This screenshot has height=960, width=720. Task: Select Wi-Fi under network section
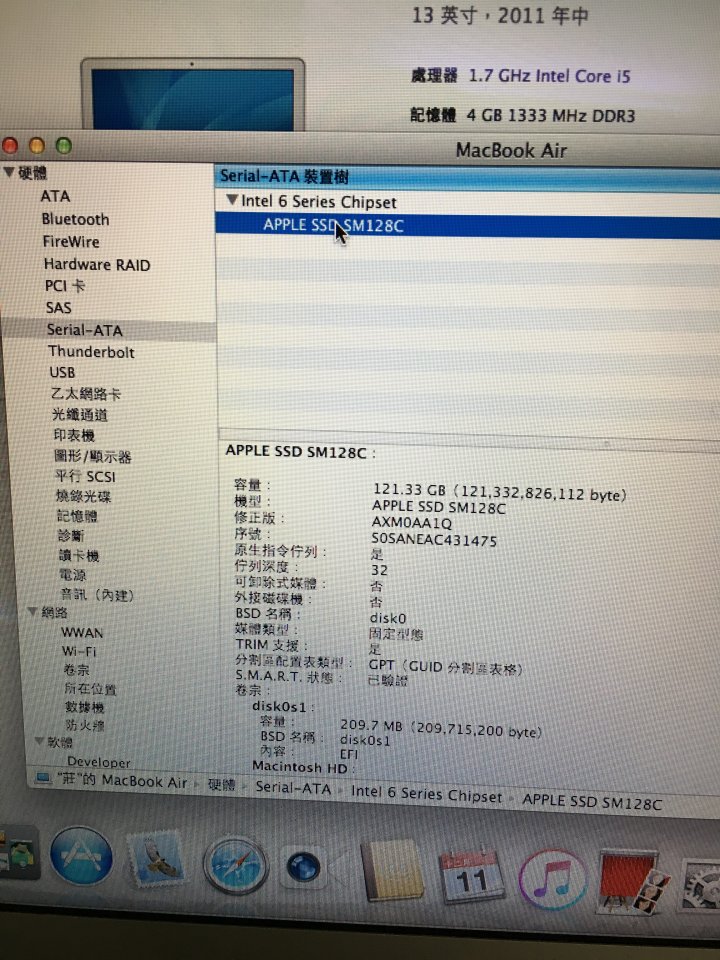pyautogui.click(x=78, y=651)
